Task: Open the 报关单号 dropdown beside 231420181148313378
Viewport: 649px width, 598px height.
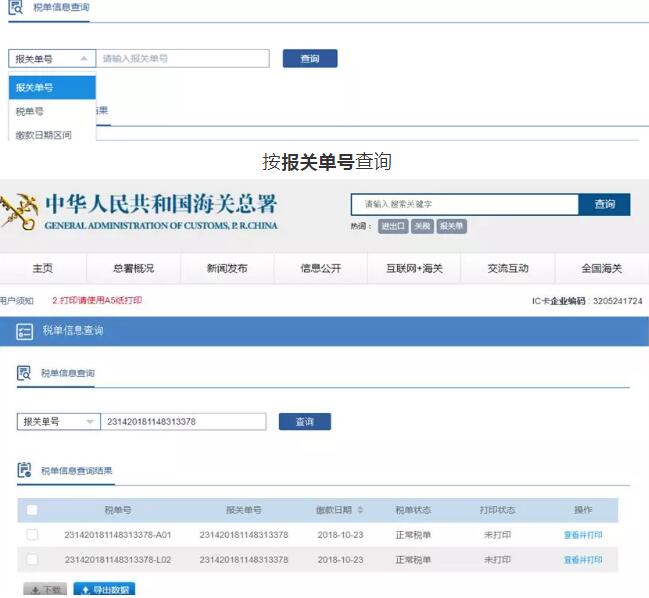Action: (59, 422)
